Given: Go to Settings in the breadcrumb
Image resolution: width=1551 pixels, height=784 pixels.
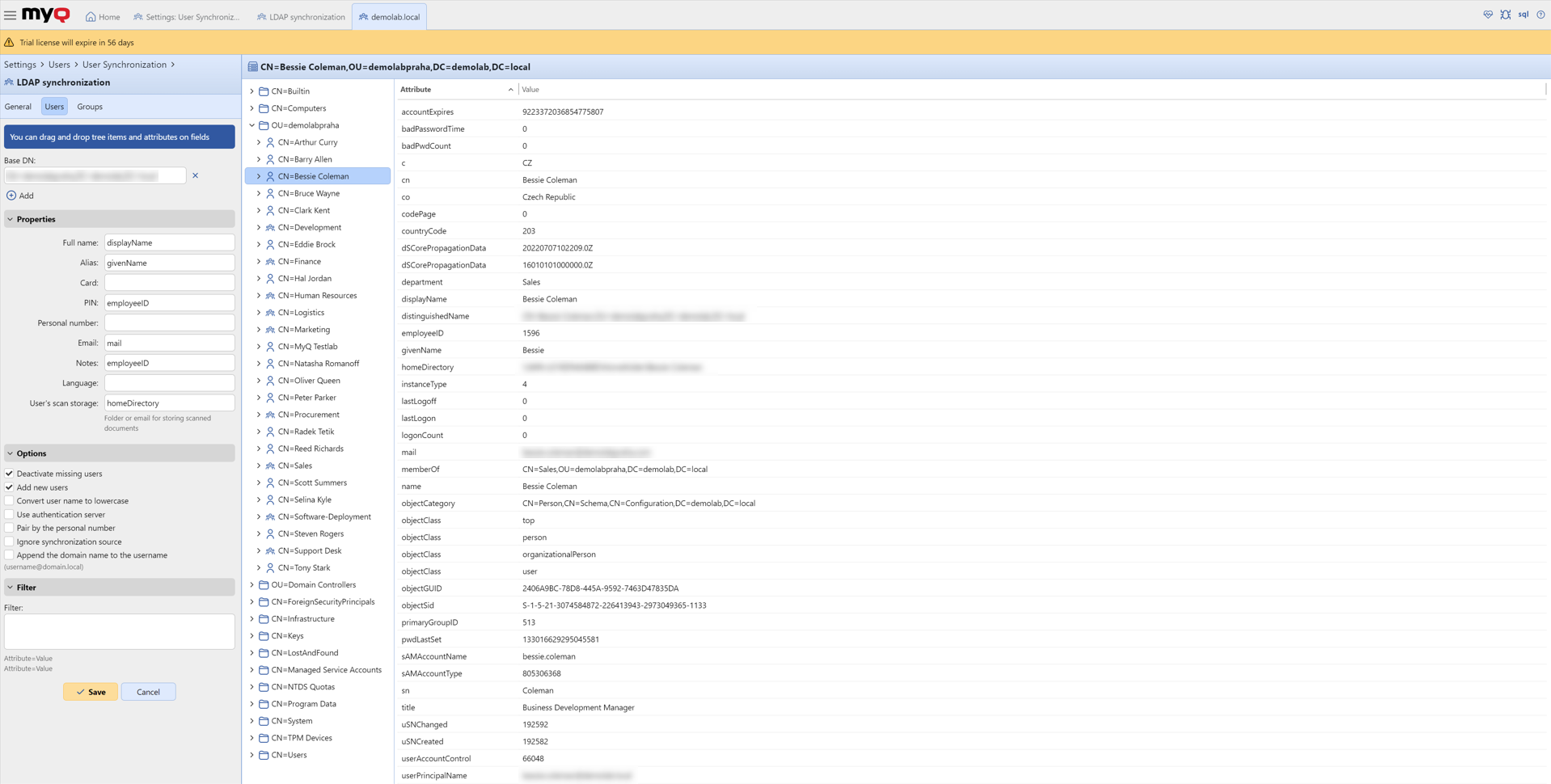Looking at the screenshot, I should 20,65.
